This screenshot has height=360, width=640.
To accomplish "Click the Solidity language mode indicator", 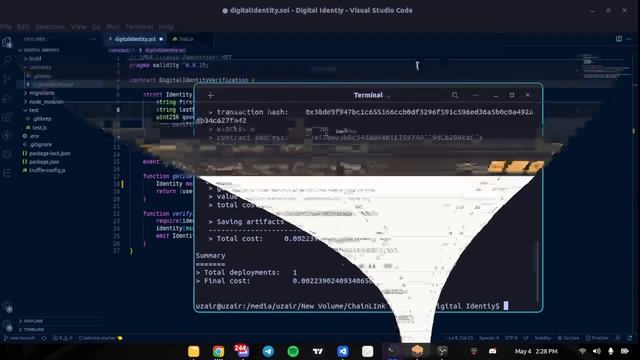I will pos(542,338).
